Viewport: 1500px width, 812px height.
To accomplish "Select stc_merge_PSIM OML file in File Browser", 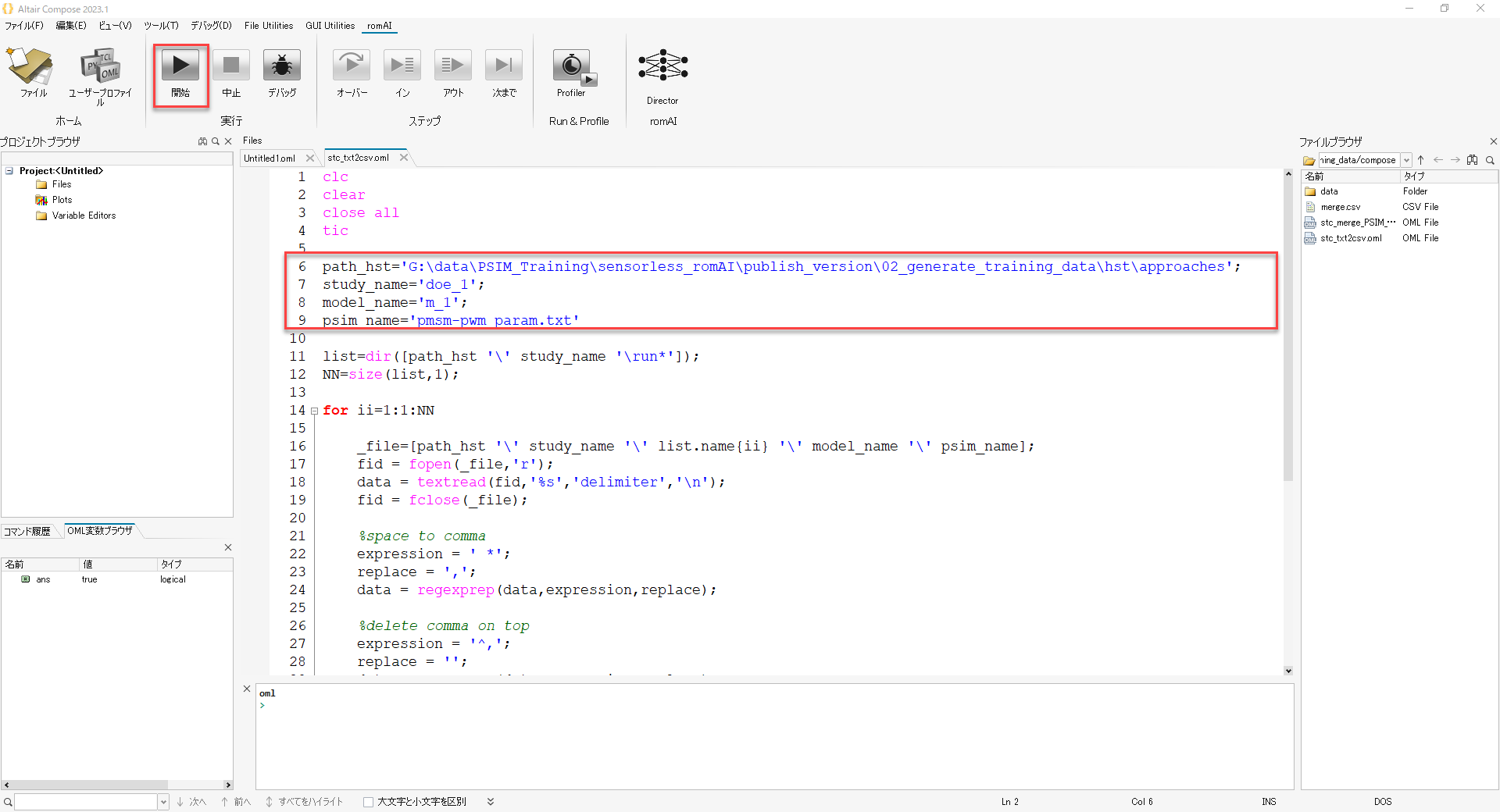I will pyautogui.click(x=1358, y=223).
